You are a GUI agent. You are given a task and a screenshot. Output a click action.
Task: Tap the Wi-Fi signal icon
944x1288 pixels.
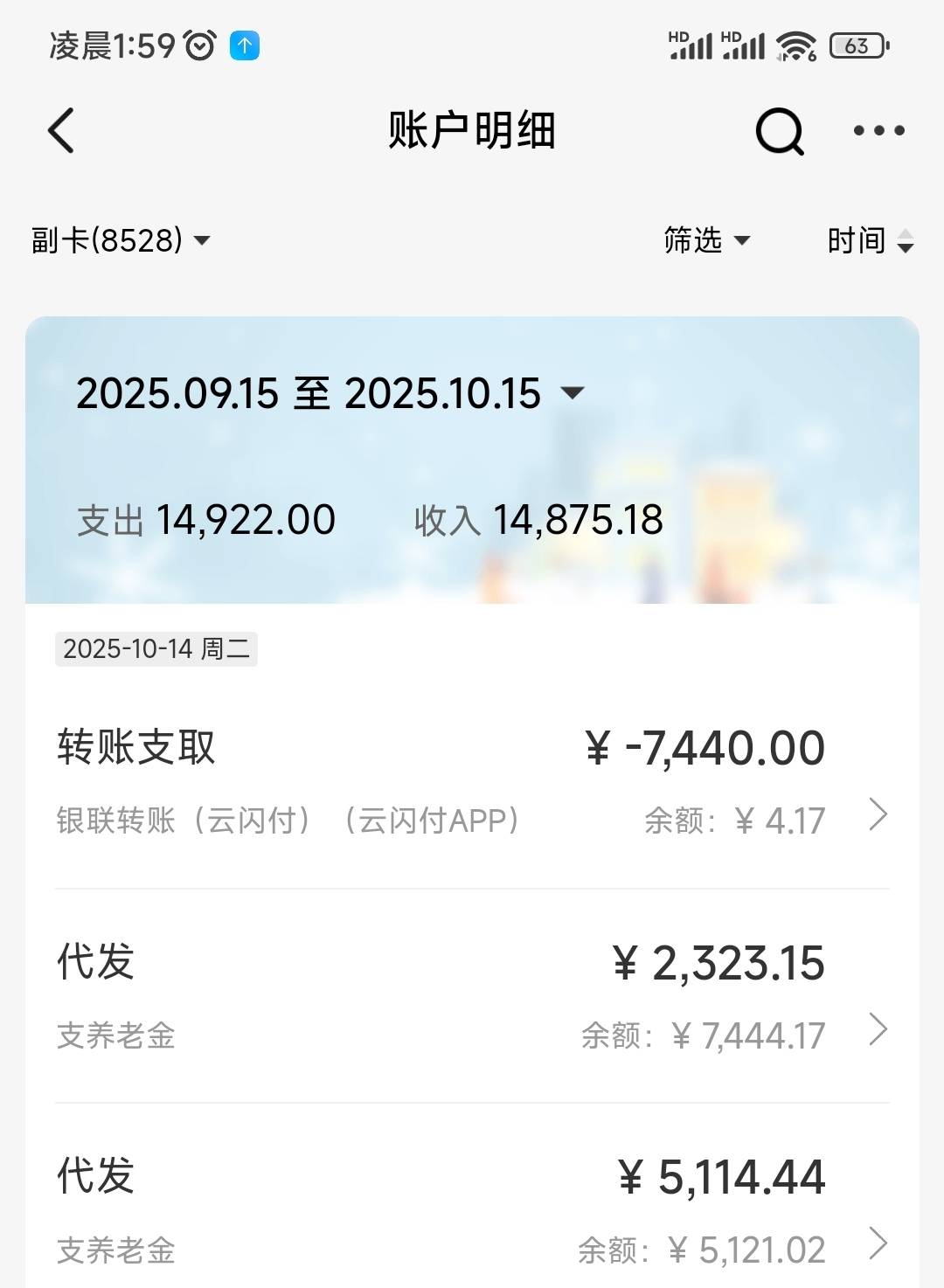click(795, 45)
